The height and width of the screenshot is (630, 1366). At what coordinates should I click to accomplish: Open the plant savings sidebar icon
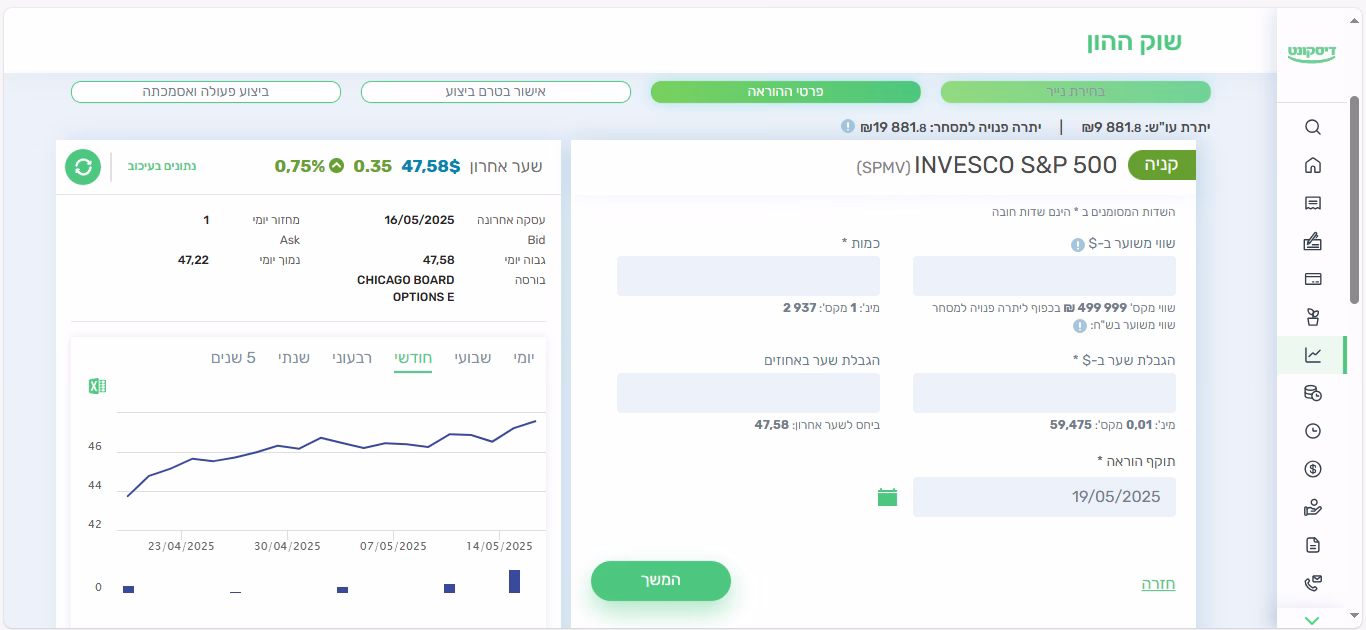coord(1313,317)
